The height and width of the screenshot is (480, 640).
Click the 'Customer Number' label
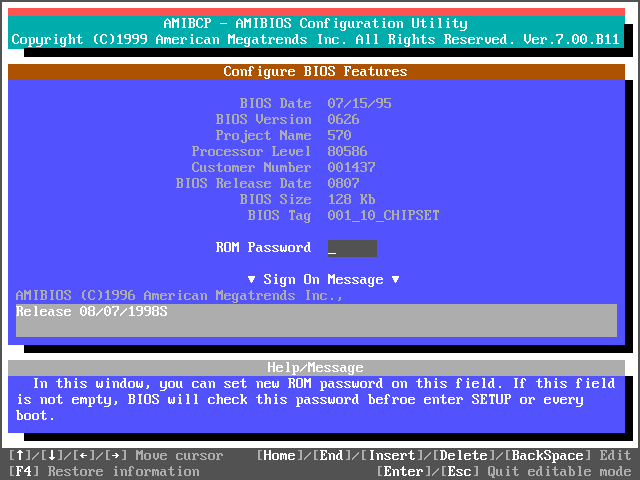pos(251,167)
